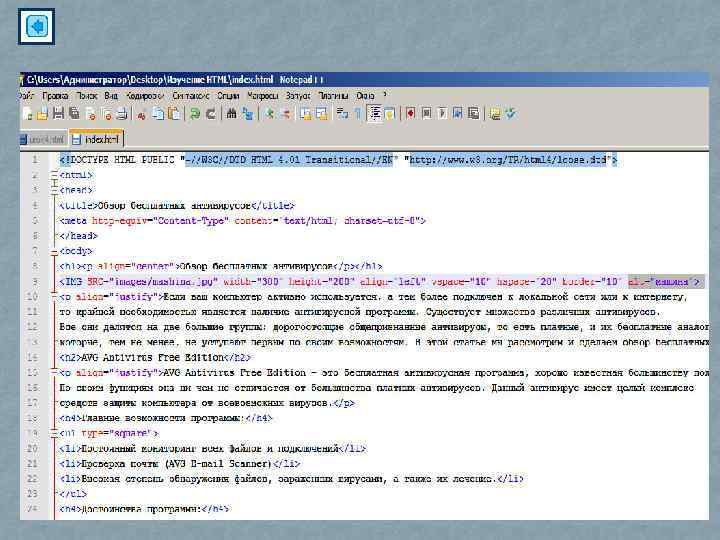
Task: Toggle the Indent Guide toolbar icon
Action: [375, 113]
